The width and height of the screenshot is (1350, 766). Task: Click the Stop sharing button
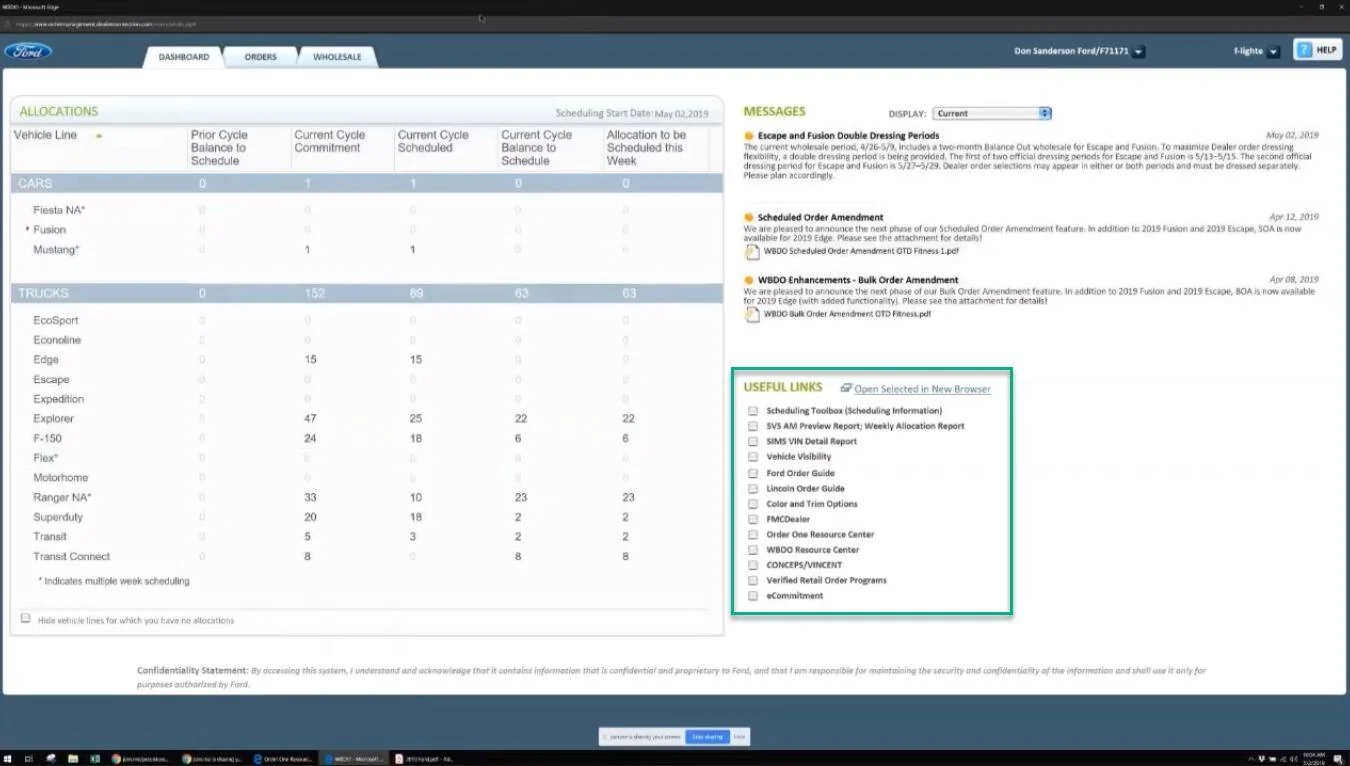click(x=707, y=737)
